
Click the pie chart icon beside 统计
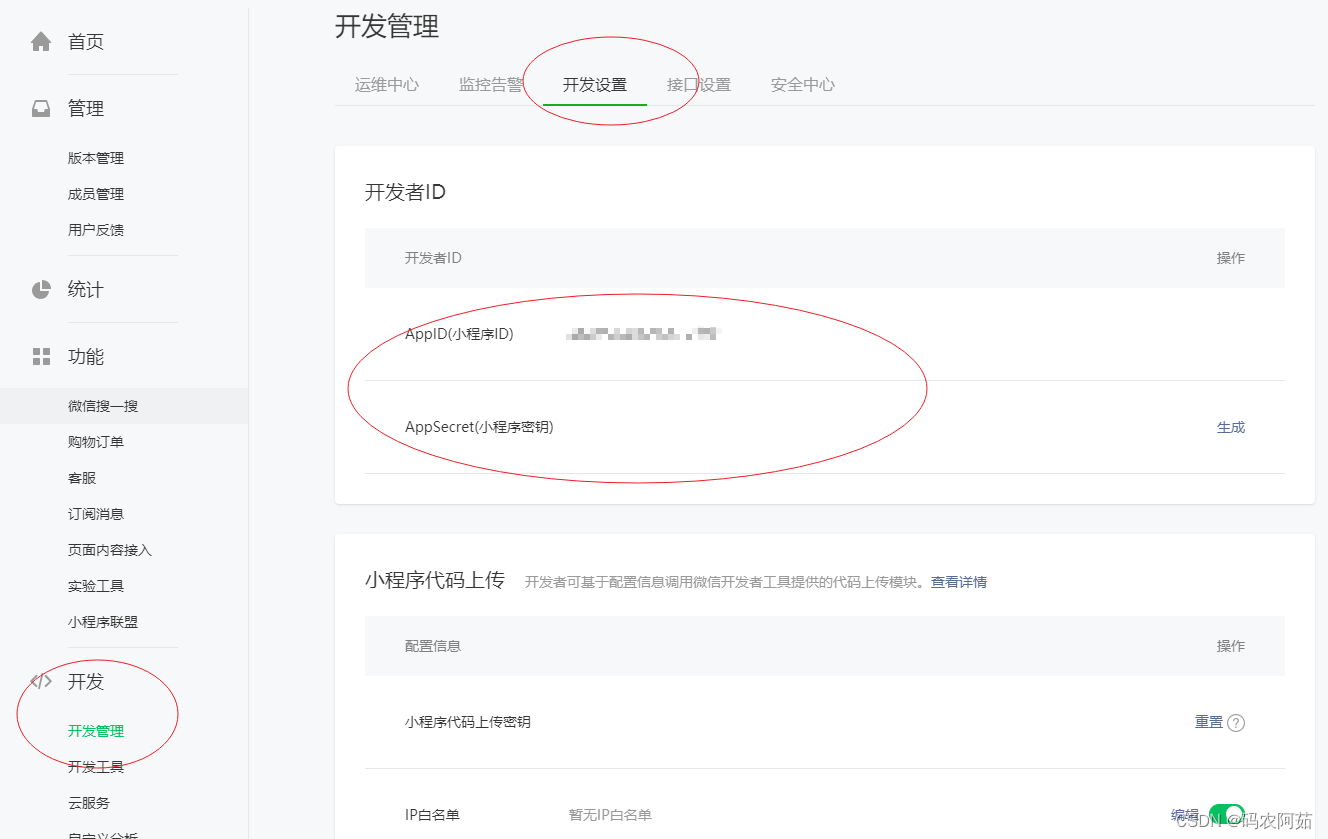41,289
